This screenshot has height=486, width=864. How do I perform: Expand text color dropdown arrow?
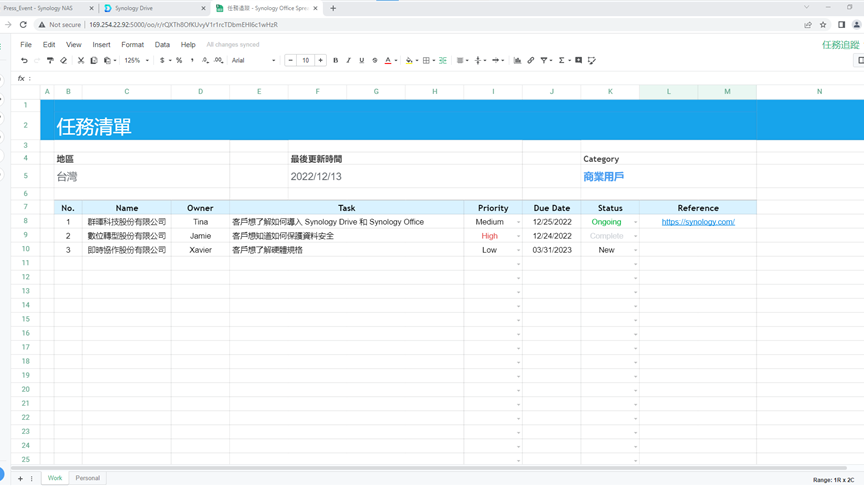coord(396,61)
